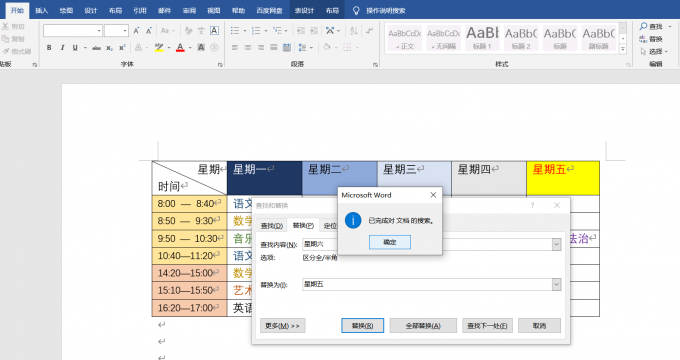
Task: Switch to the Insert ribbon tab
Action: point(42,10)
